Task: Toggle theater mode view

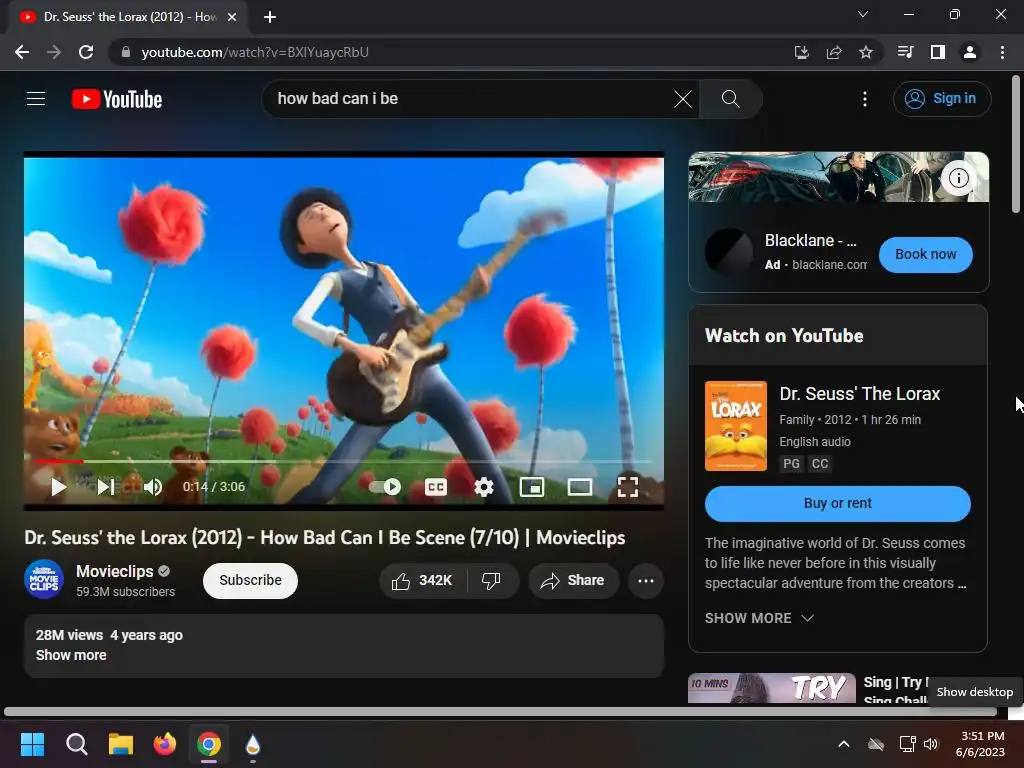Action: pos(580,487)
